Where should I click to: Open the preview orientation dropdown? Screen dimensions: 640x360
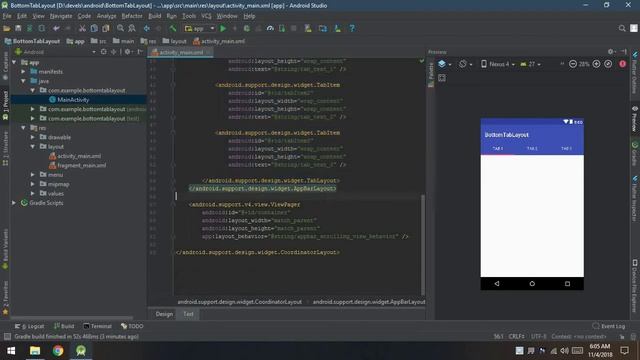(x=465, y=64)
